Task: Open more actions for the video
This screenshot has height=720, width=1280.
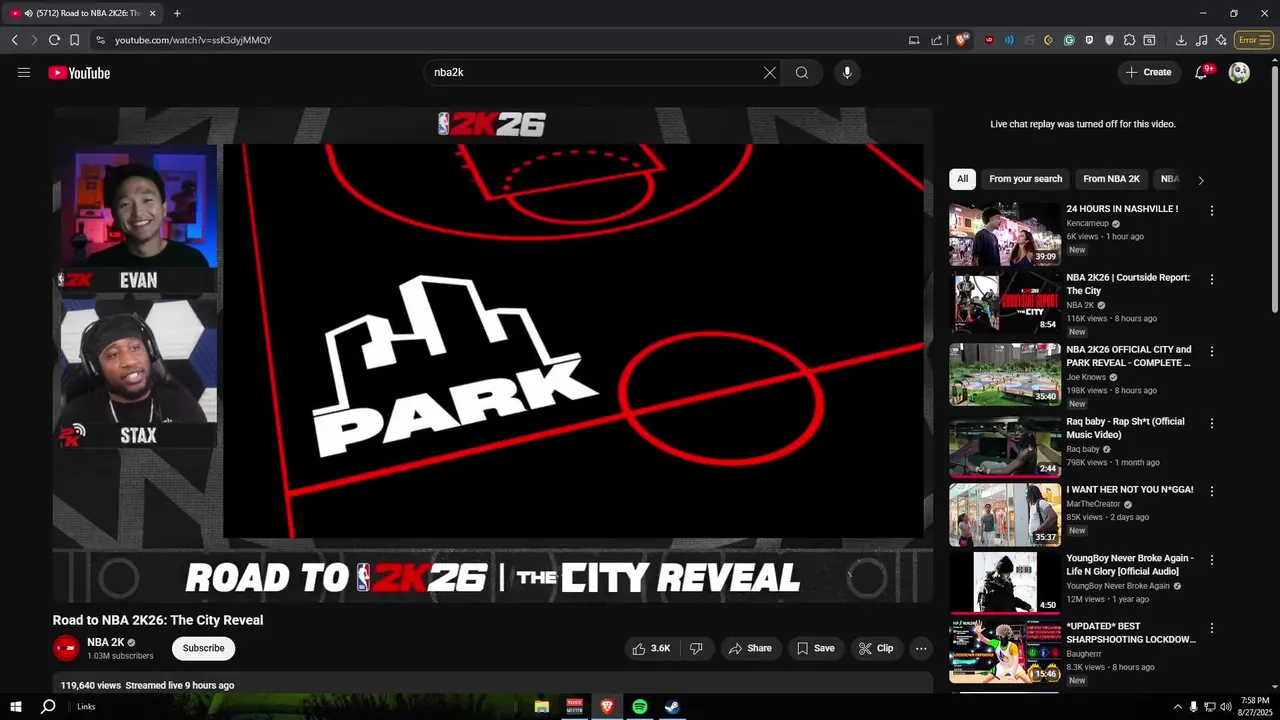Action: click(x=921, y=648)
